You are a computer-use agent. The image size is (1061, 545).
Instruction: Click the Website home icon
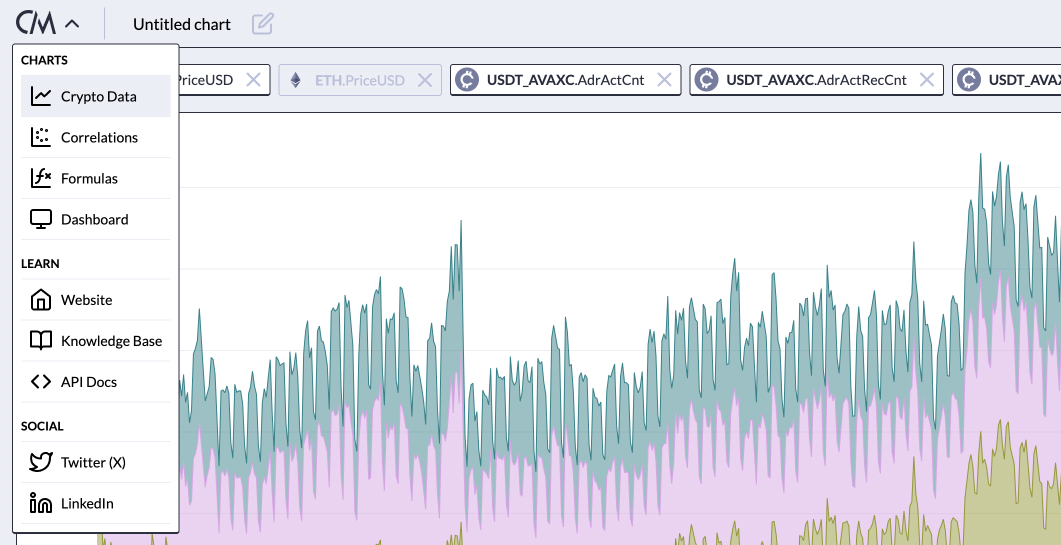point(41,300)
